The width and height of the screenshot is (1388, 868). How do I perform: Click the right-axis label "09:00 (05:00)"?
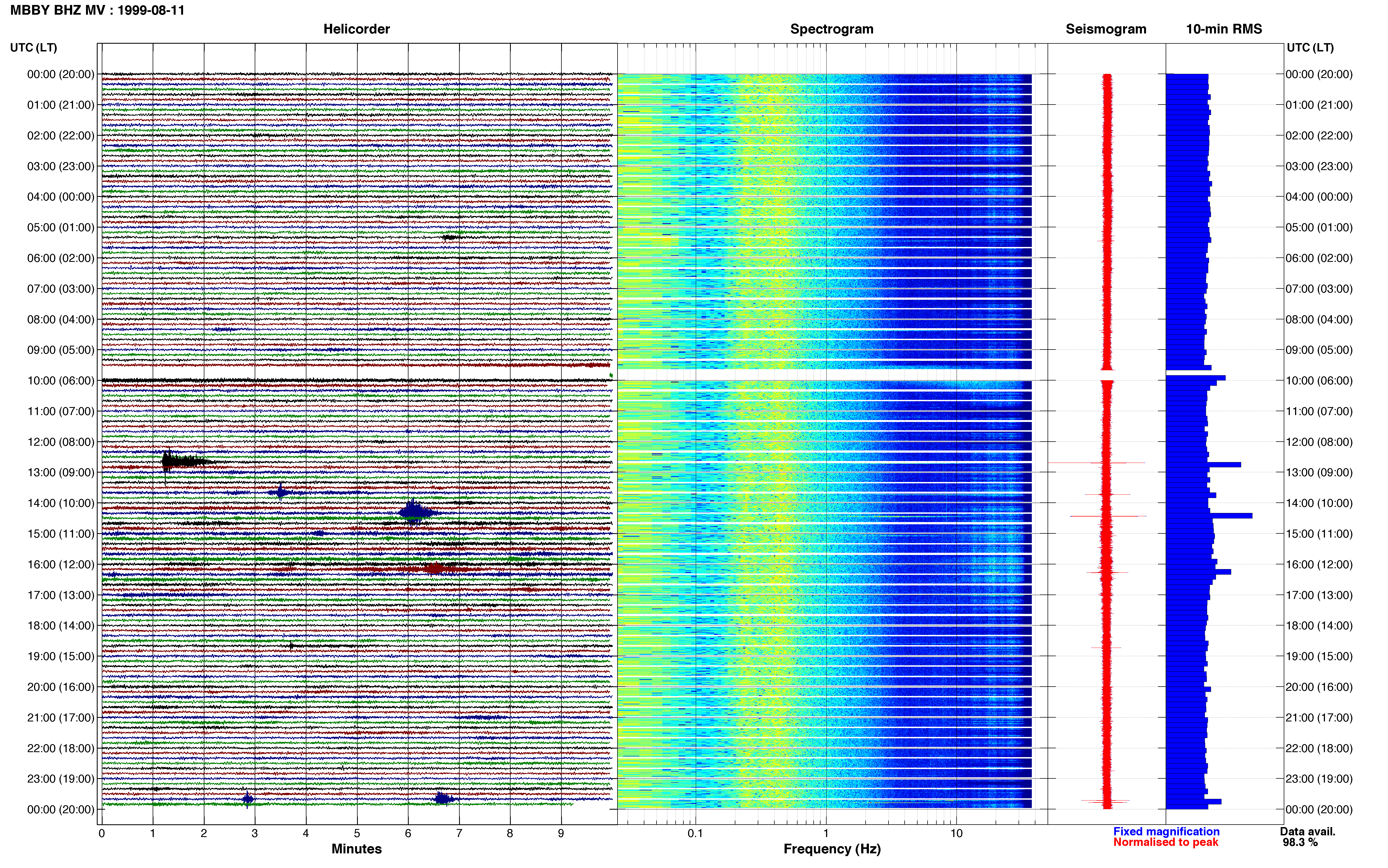(1319, 350)
